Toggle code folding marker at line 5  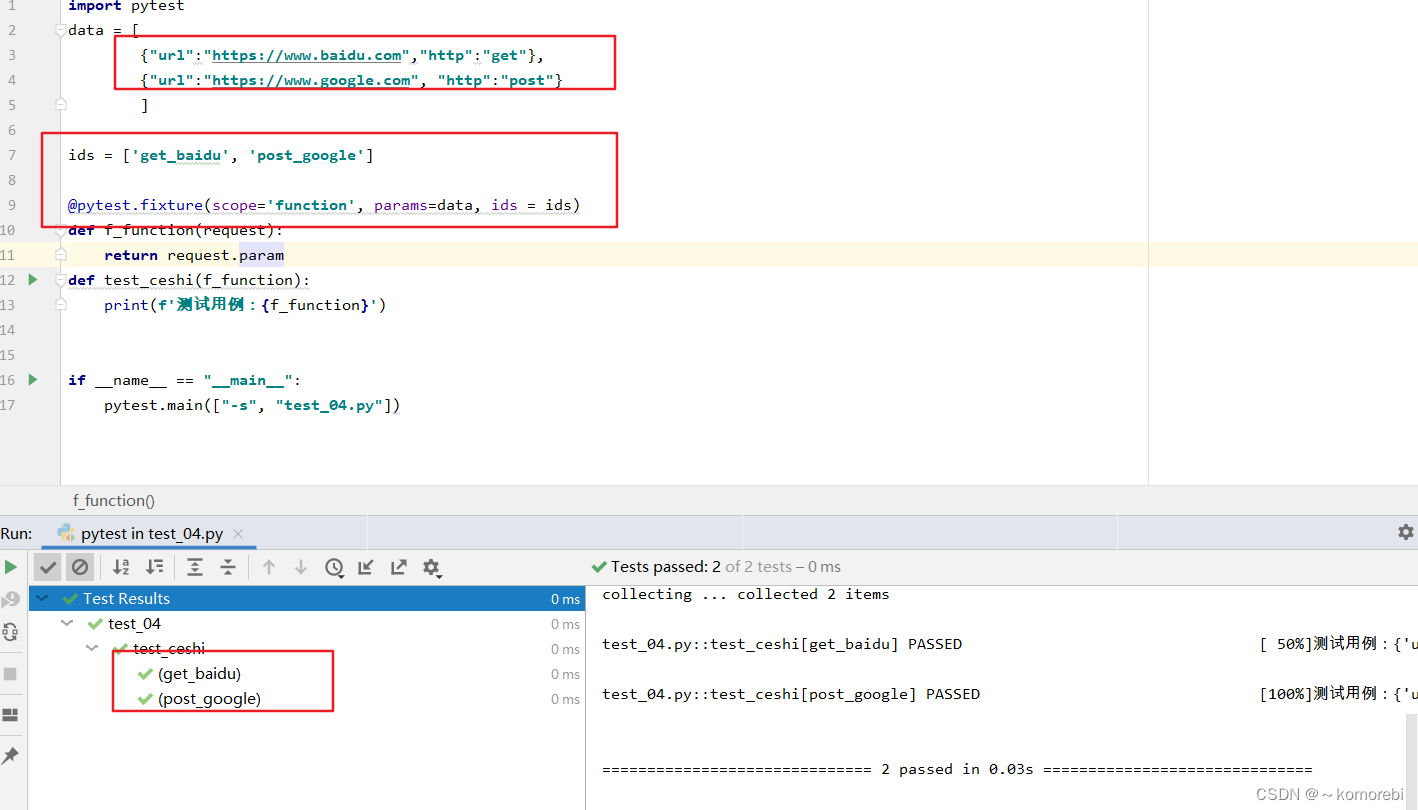click(x=60, y=104)
